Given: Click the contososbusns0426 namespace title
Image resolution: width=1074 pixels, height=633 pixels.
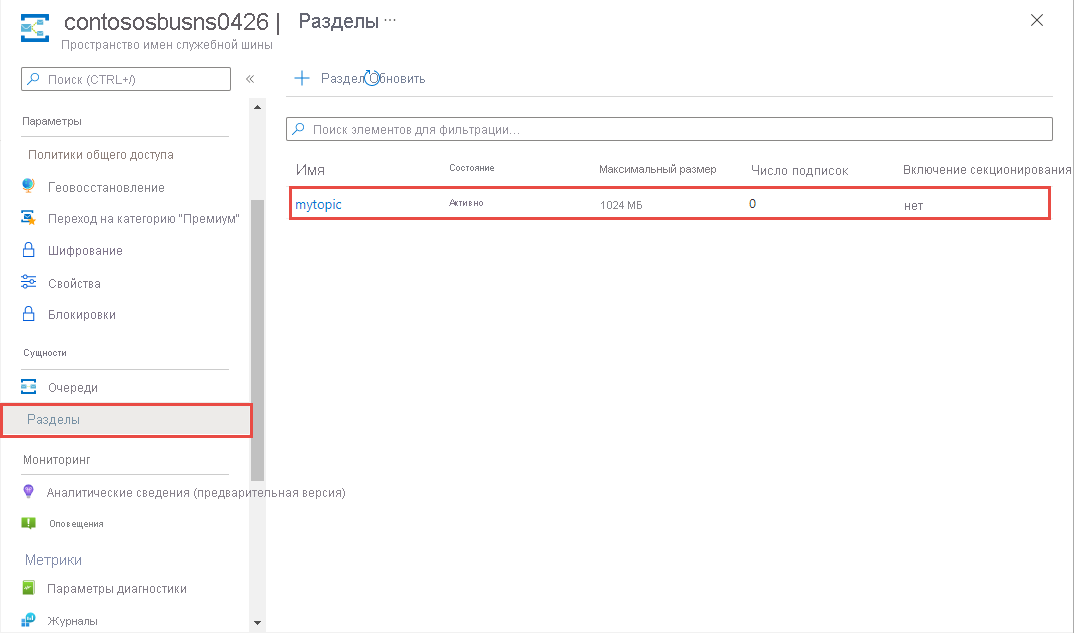Looking at the screenshot, I should click(x=166, y=21).
